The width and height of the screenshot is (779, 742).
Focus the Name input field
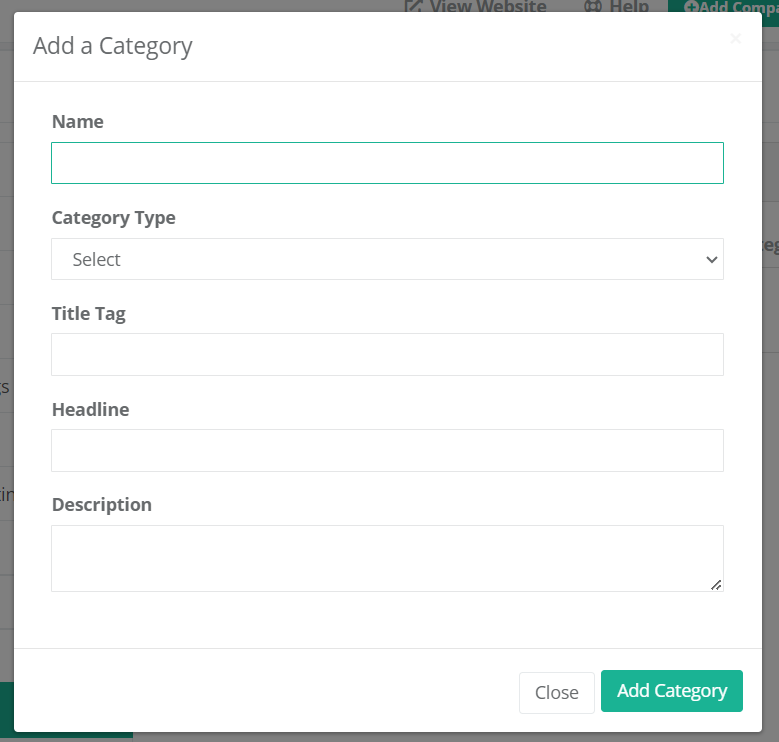click(x=387, y=163)
